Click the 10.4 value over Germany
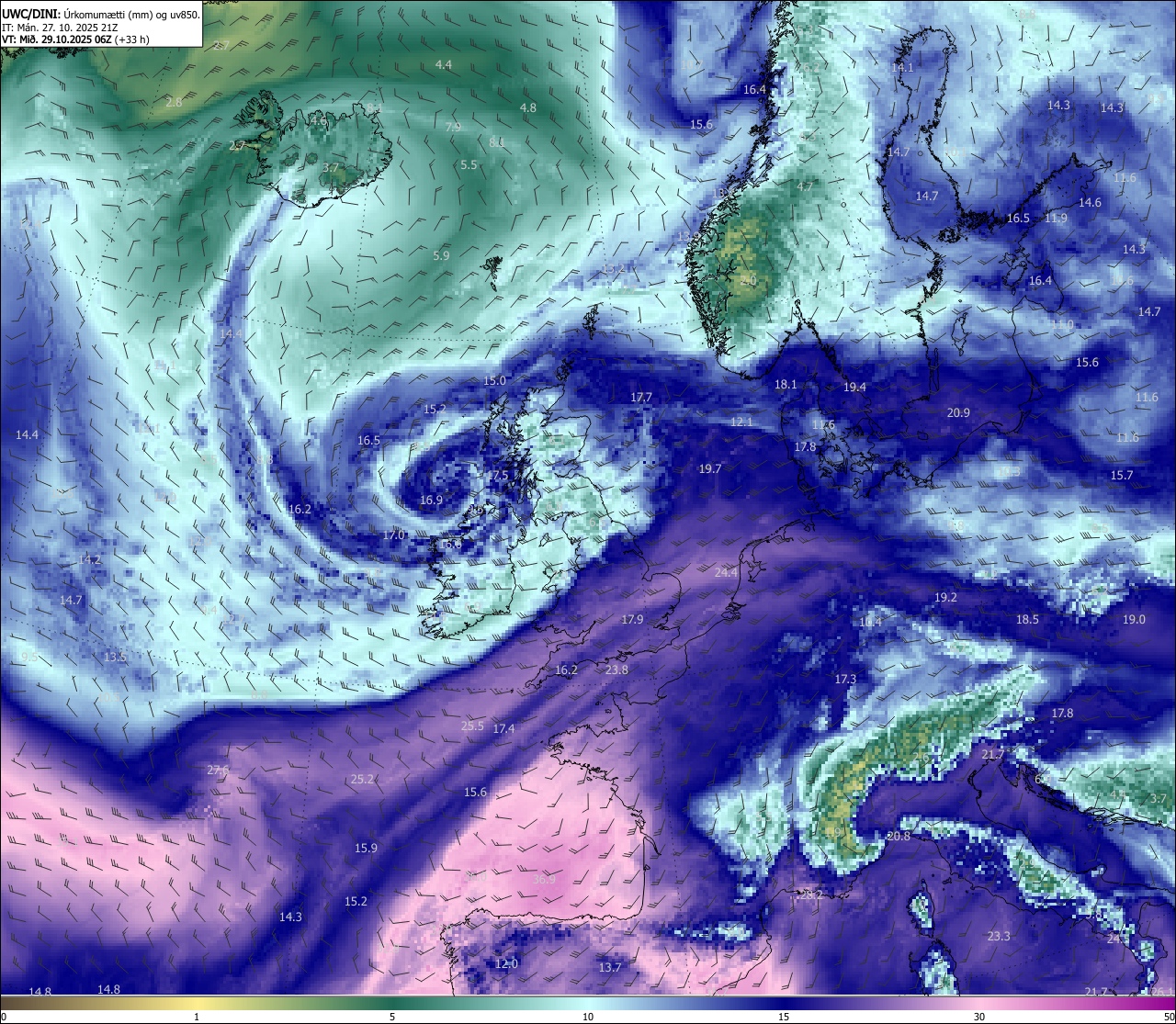 (870, 622)
